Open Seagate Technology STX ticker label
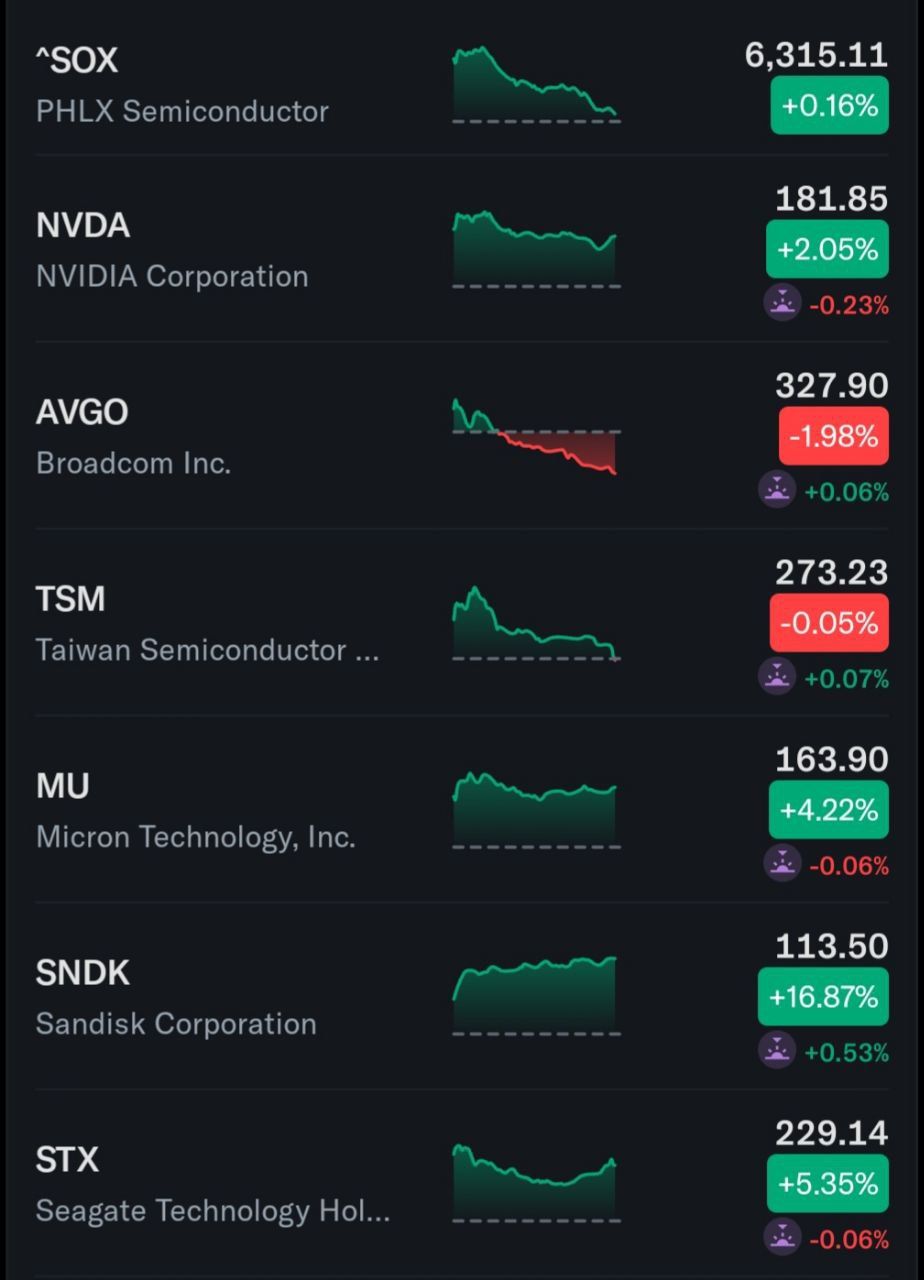 (67, 1160)
